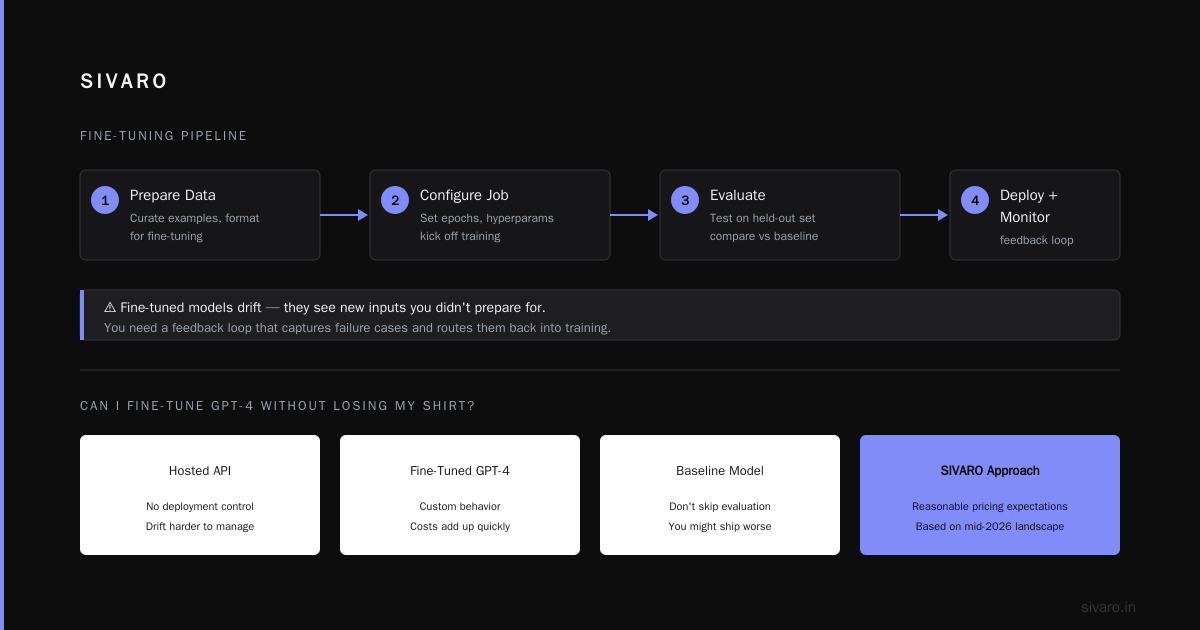Viewport: 1200px width, 630px height.
Task: Select 'You might ship worse' text
Action: (720, 526)
